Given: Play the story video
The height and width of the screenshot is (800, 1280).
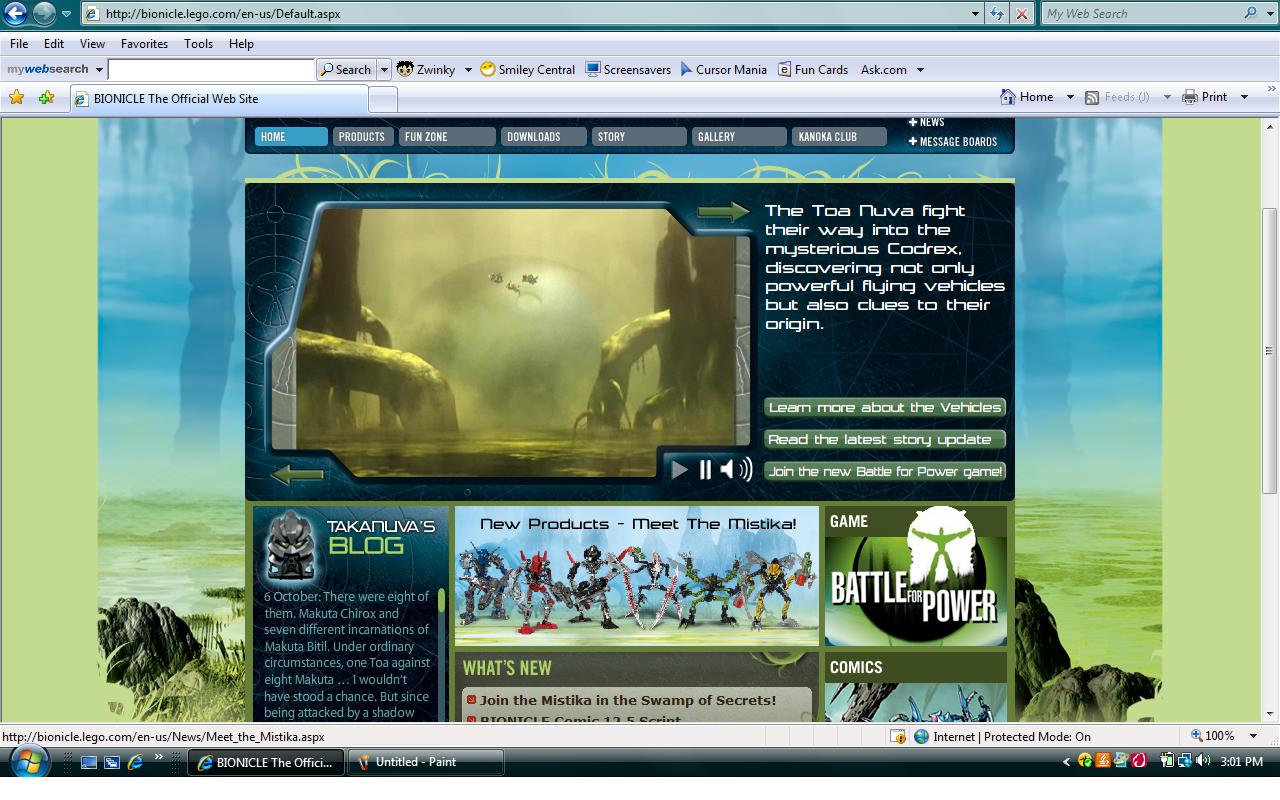Looking at the screenshot, I should coord(680,469).
